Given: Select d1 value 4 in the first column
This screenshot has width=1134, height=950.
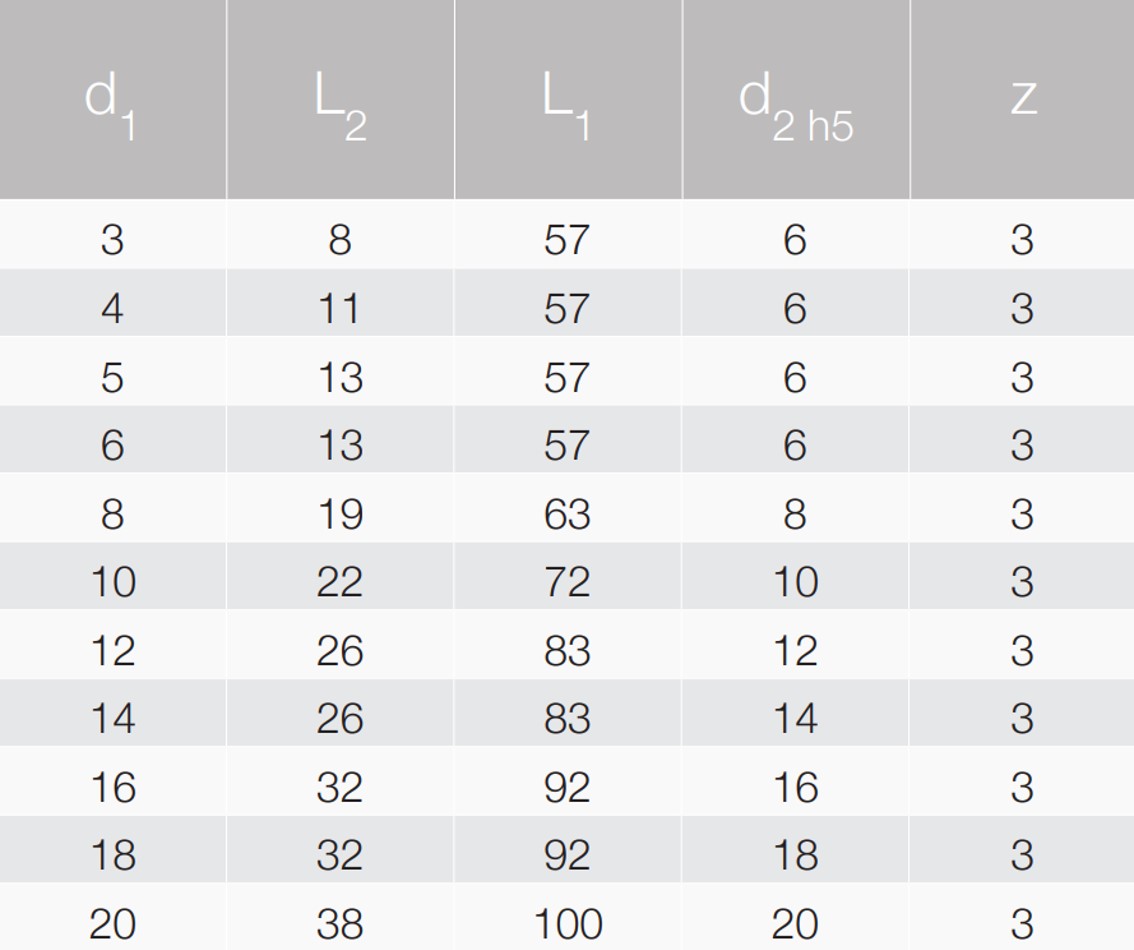Looking at the screenshot, I should coord(112,308).
